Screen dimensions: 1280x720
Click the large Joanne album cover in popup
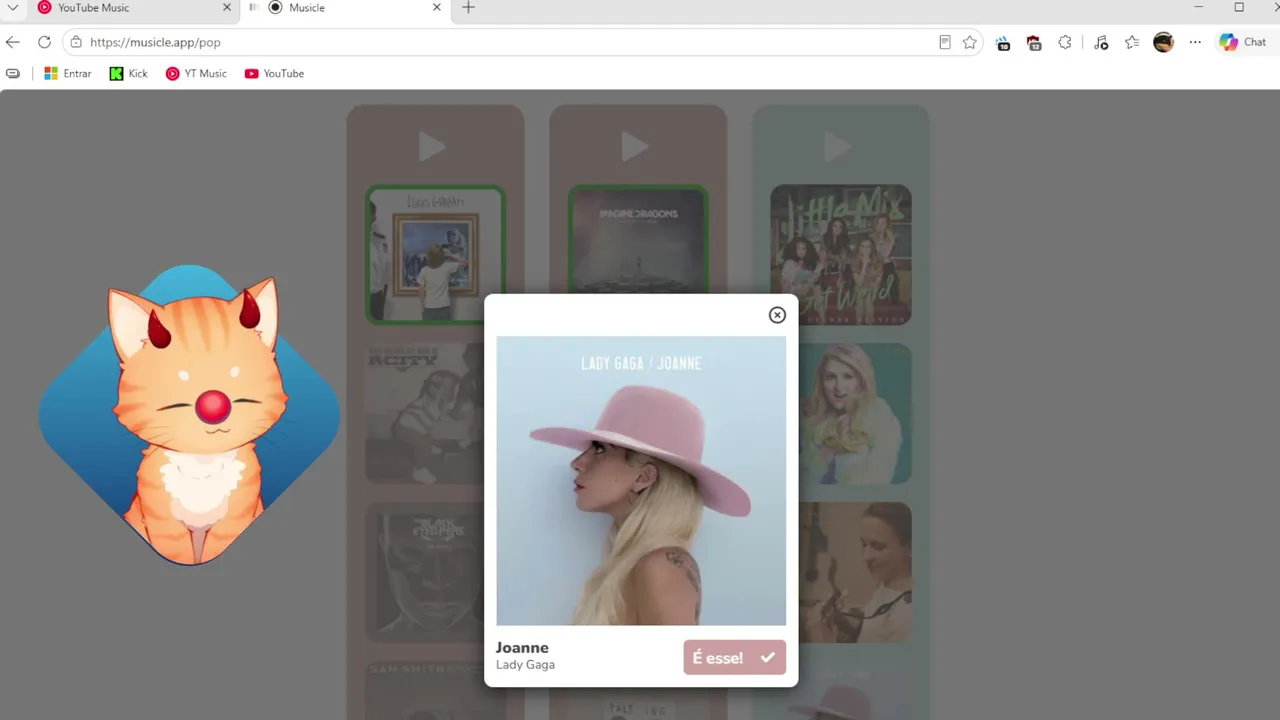point(641,481)
